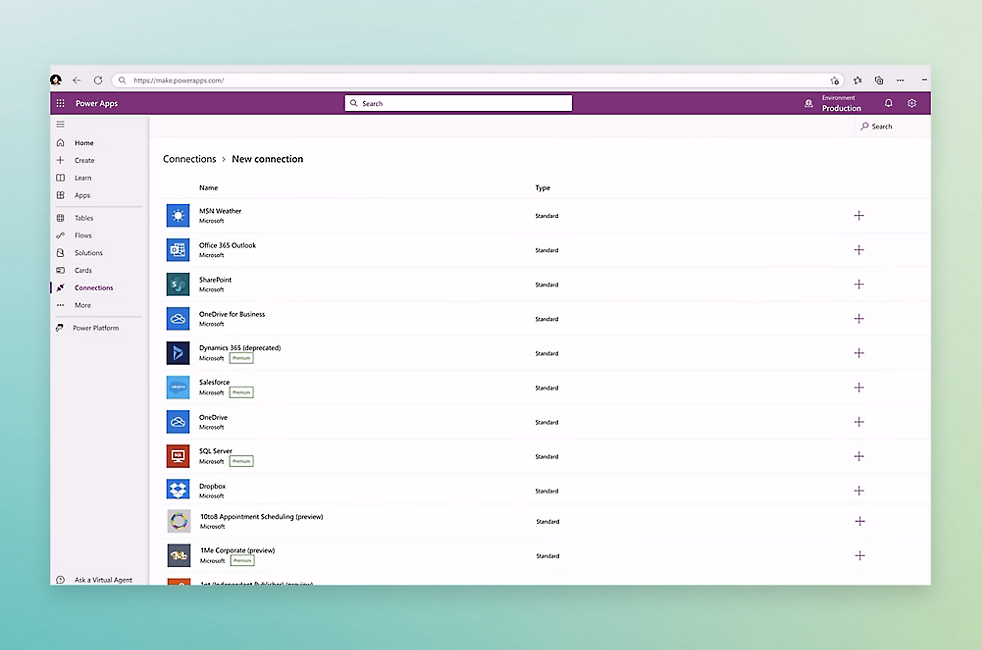The width and height of the screenshot is (982, 650).
Task: Add 10to8 Appointment Scheduling connection plus icon
Action: tap(860, 521)
